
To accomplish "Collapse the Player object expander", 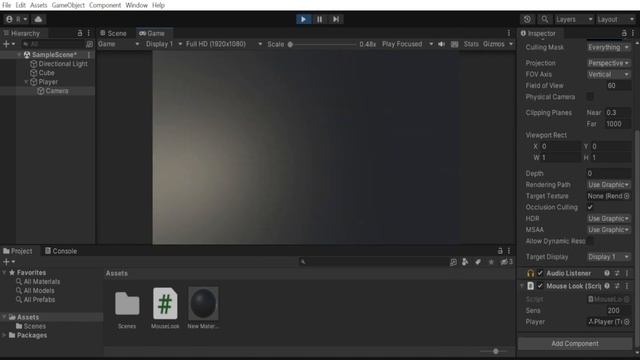I will pyautogui.click(x=26, y=82).
